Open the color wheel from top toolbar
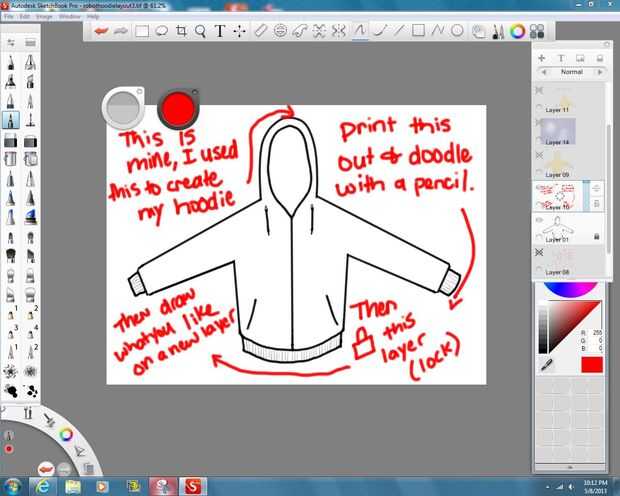The height and width of the screenshot is (496, 620). pos(517,31)
